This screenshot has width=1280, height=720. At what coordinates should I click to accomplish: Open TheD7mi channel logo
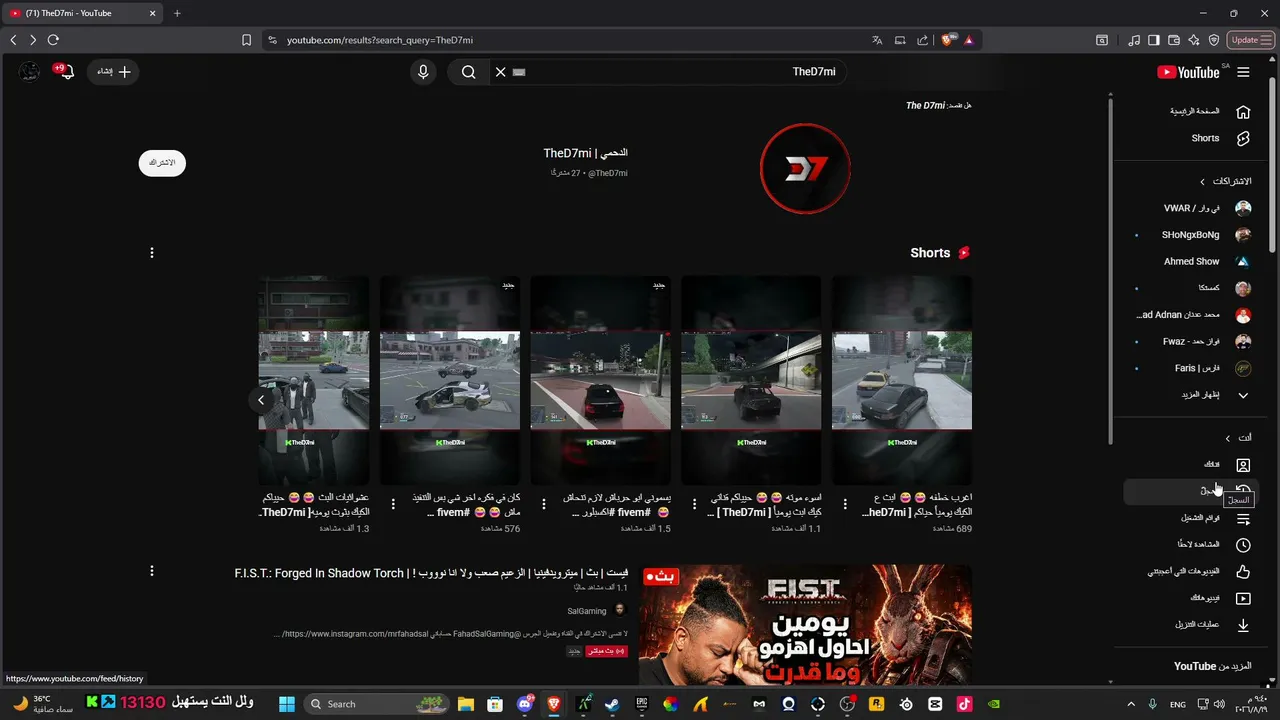(x=805, y=168)
